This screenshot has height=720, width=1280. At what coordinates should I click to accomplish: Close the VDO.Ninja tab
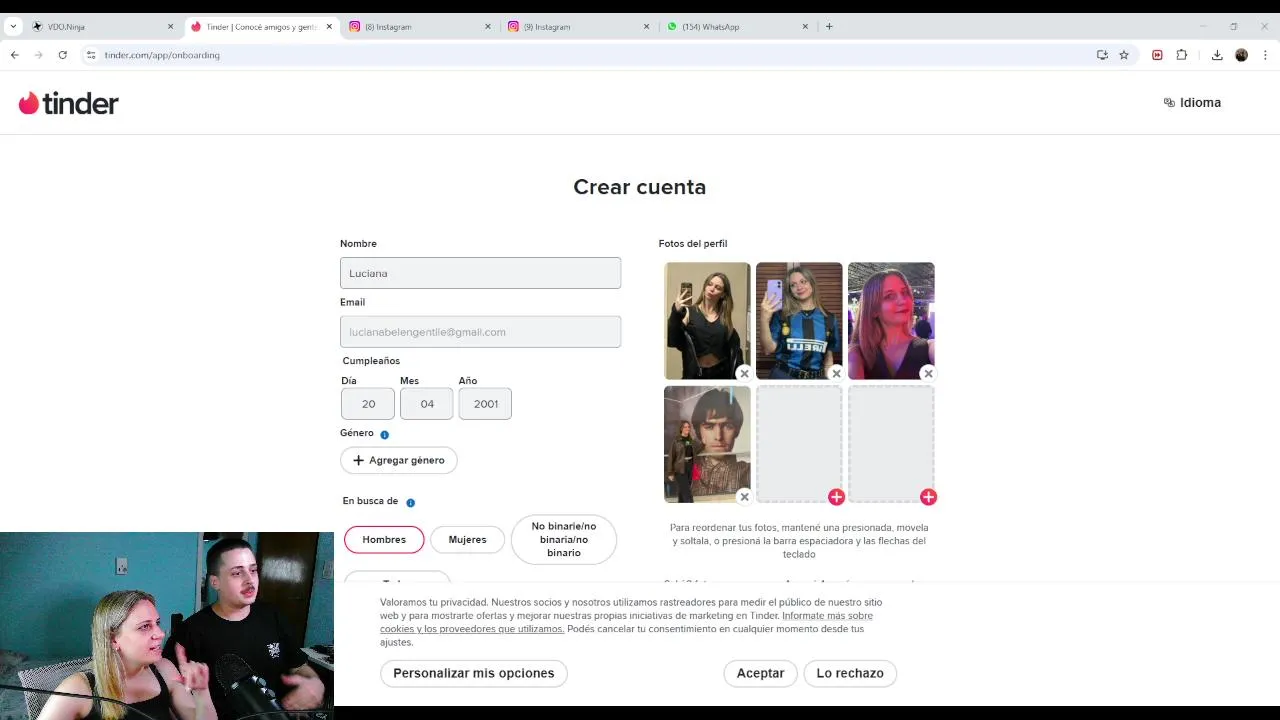[x=170, y=27]
